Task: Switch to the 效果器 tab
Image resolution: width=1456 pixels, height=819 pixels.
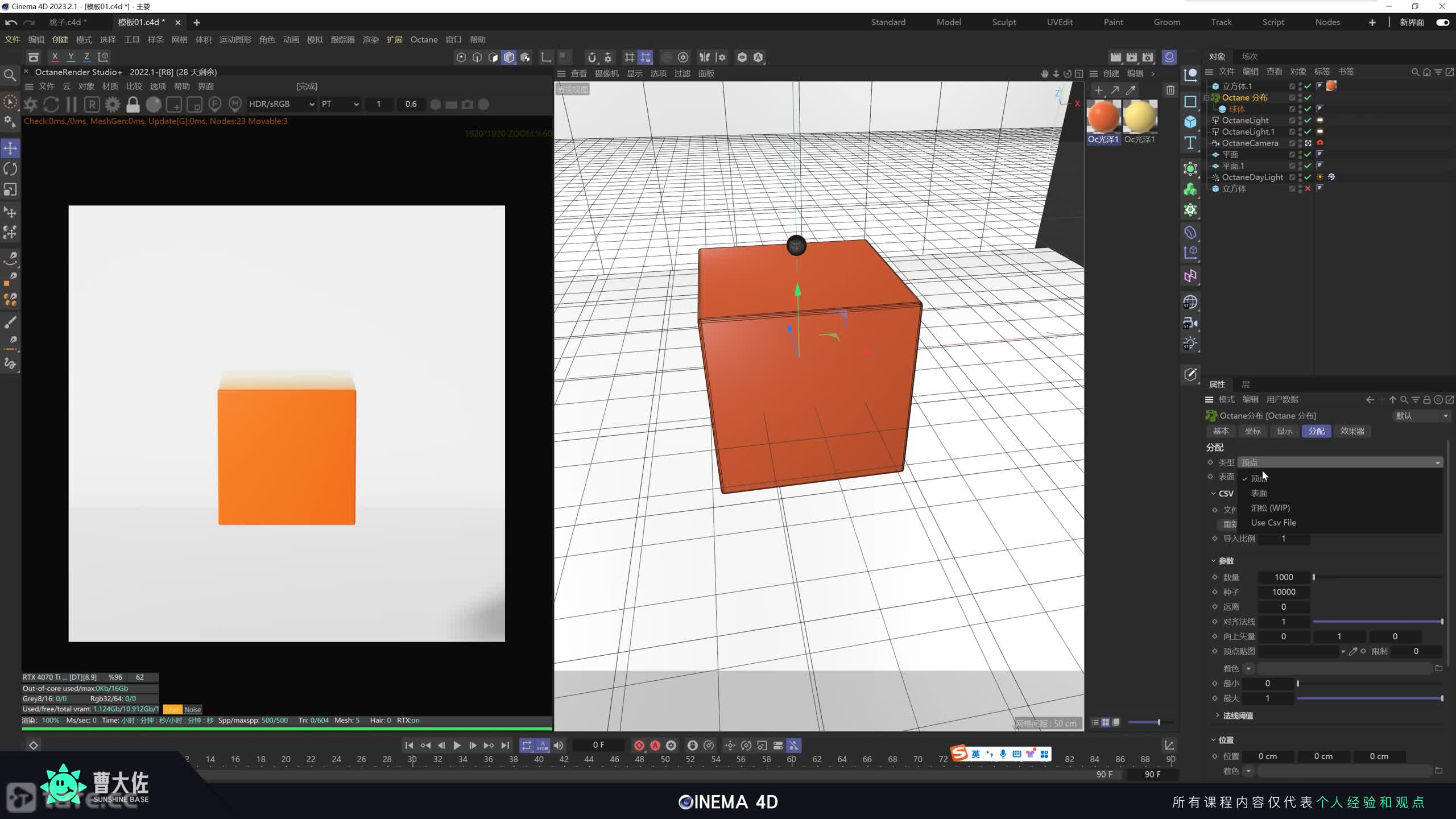Action: (x=1351, y=431)
